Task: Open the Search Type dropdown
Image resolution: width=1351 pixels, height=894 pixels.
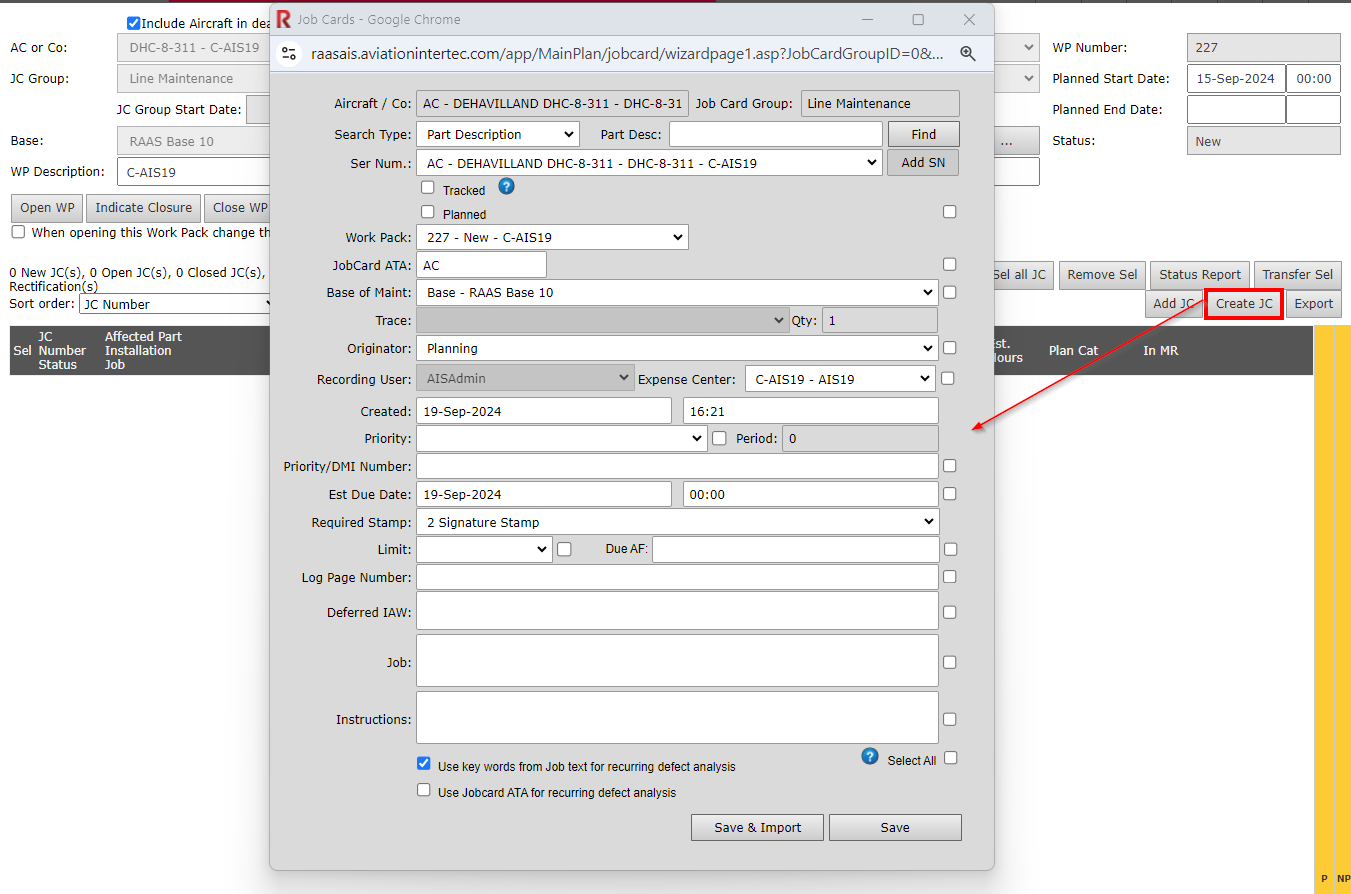Action: (498, 134)
